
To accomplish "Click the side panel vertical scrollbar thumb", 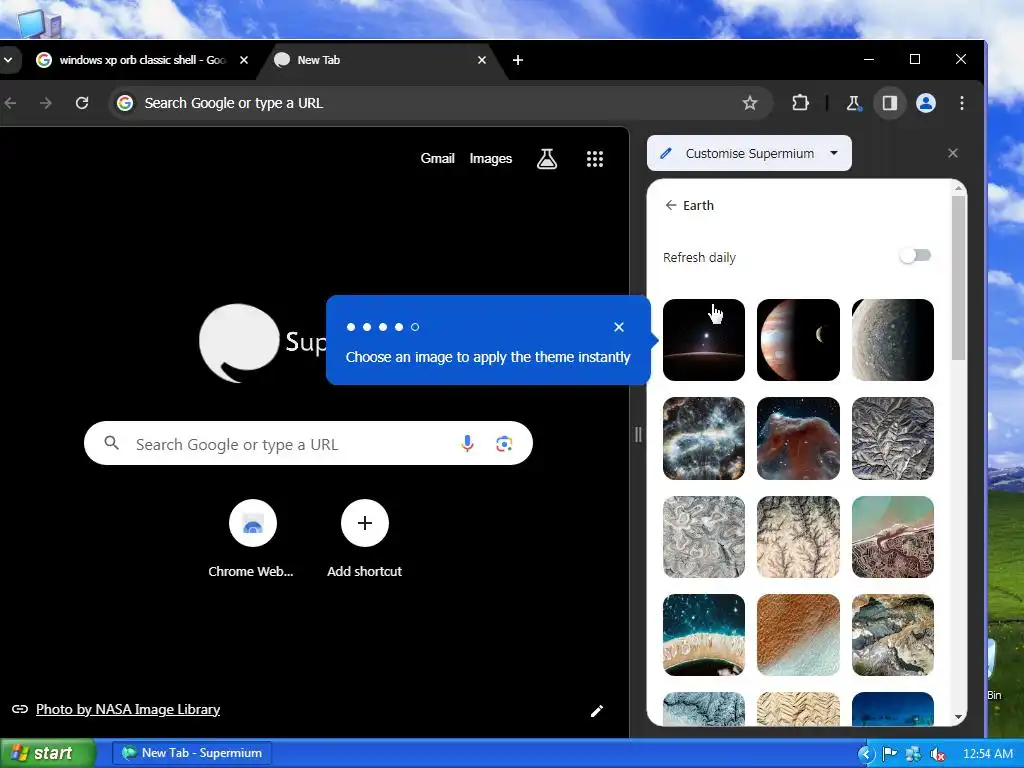I will tap(958, 278).
